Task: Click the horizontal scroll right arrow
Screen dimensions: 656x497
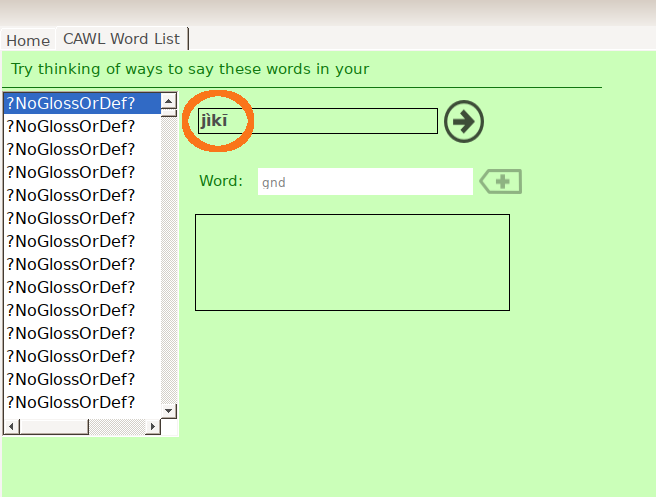Action: (153, 427)
